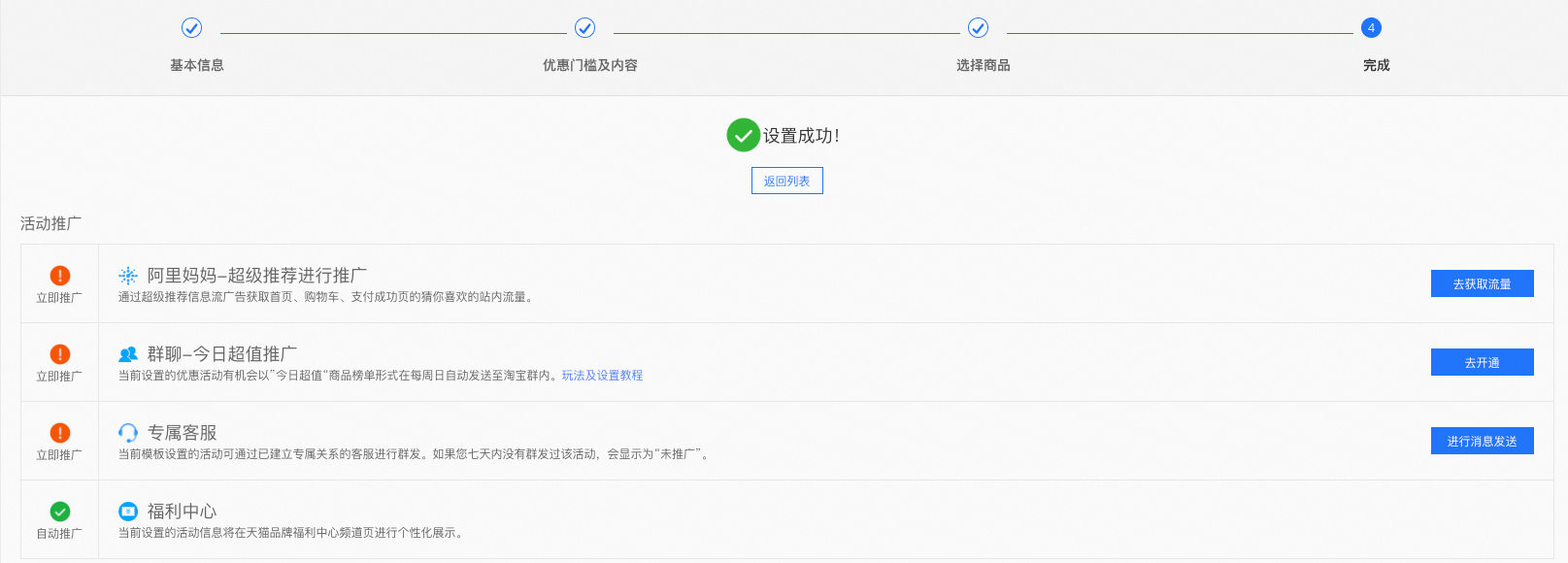Click the 福利中心 title
This screenshot has width=1568, height=563.
183,512
